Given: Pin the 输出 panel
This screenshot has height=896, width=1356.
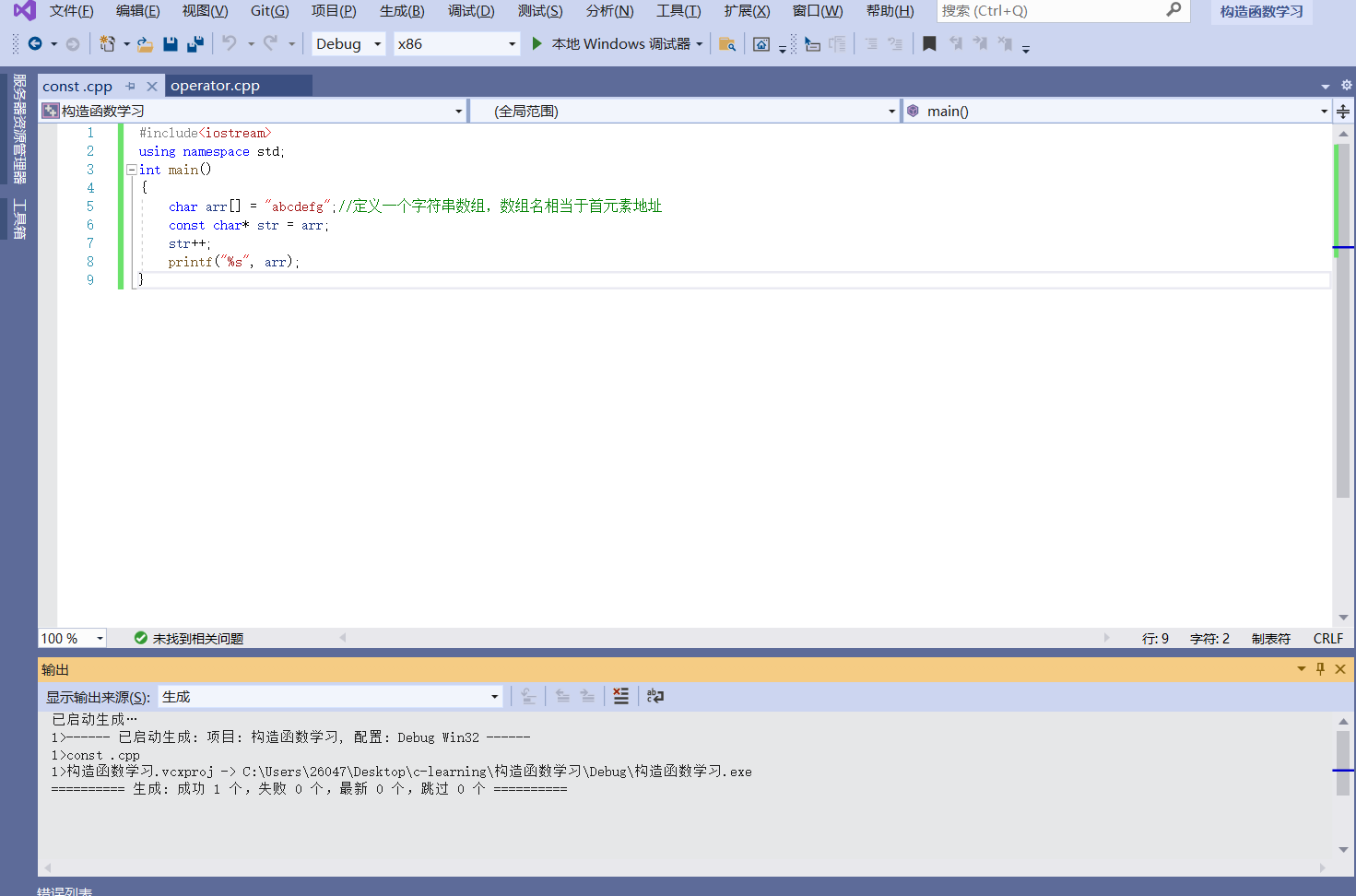Looking at the screenshot, I should pyautogui.click(x=1319, y=668).
